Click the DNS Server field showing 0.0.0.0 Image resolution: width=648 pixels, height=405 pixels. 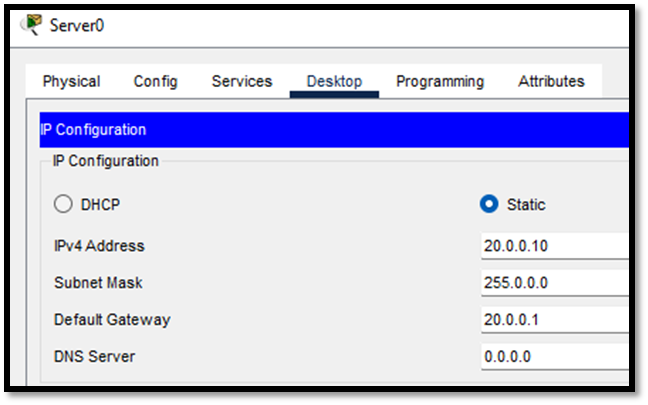tap(555, 356)
